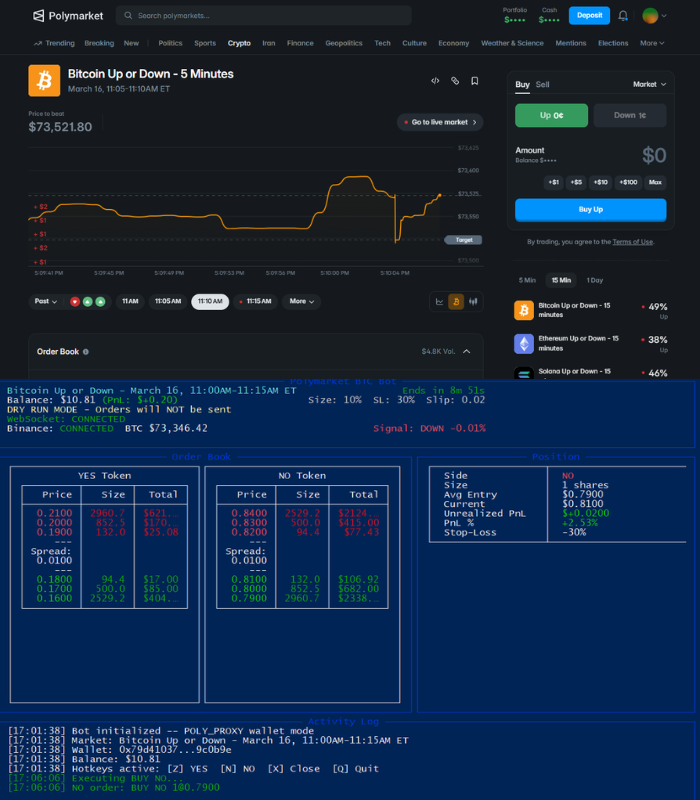Add +$1 to the amount
Image resolution: width=700 pixels, height=800 pixels.
[554, 182]
